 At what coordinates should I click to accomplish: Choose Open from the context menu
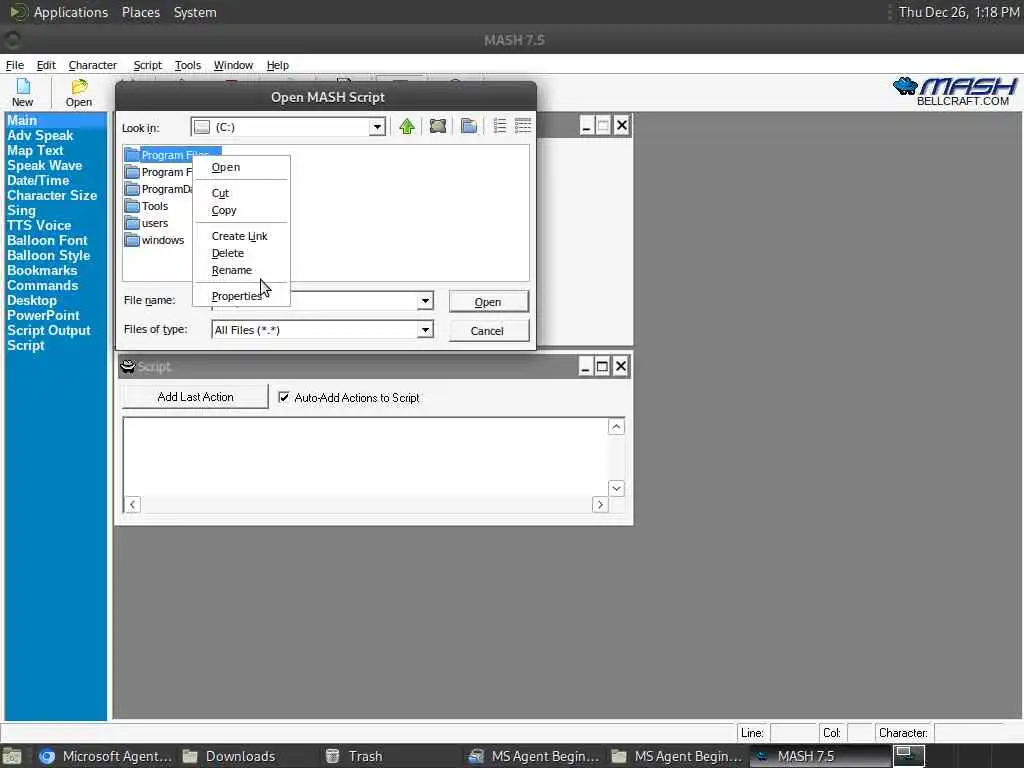tap(226, 167)
